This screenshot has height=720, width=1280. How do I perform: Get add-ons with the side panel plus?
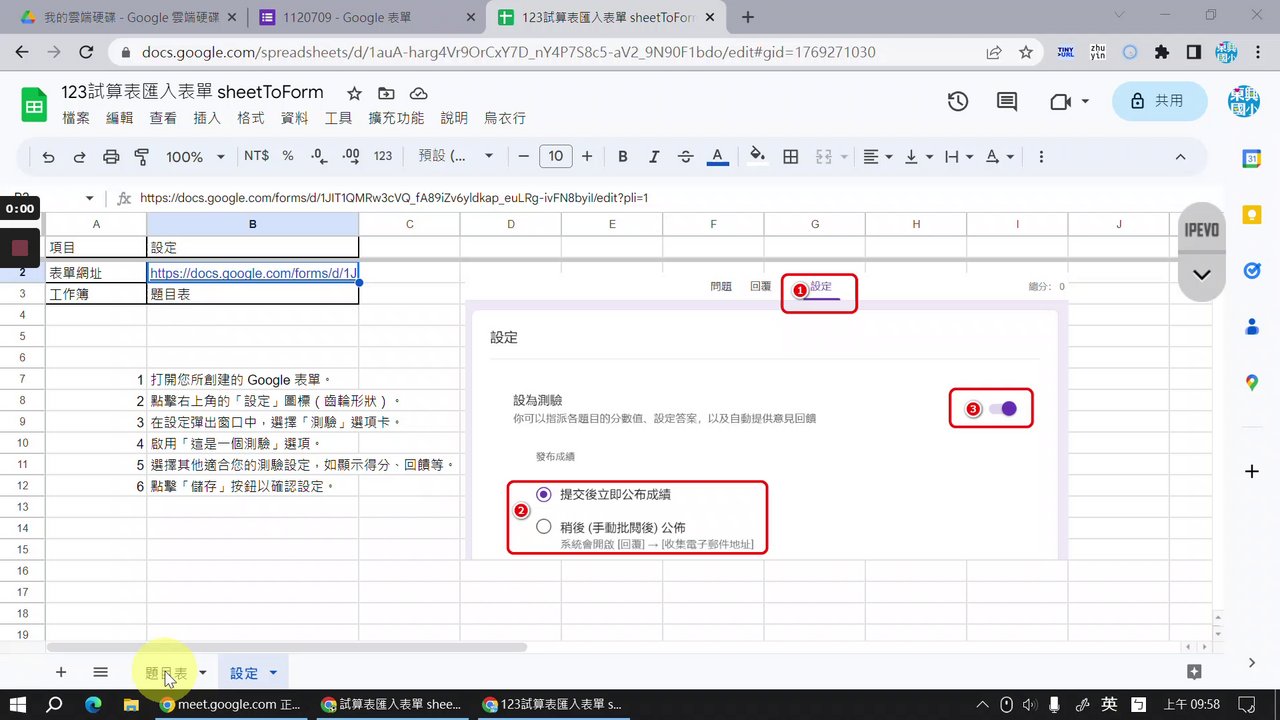pyautogui.click(x=1251, y=471)
